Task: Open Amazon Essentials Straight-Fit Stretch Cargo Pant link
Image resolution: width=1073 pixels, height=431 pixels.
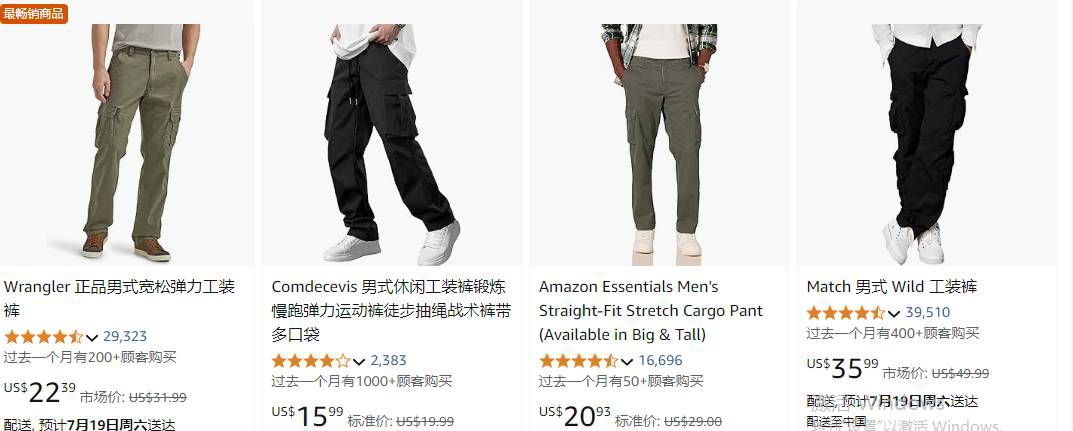Action: pyautogui.click(x=651, y=311)
